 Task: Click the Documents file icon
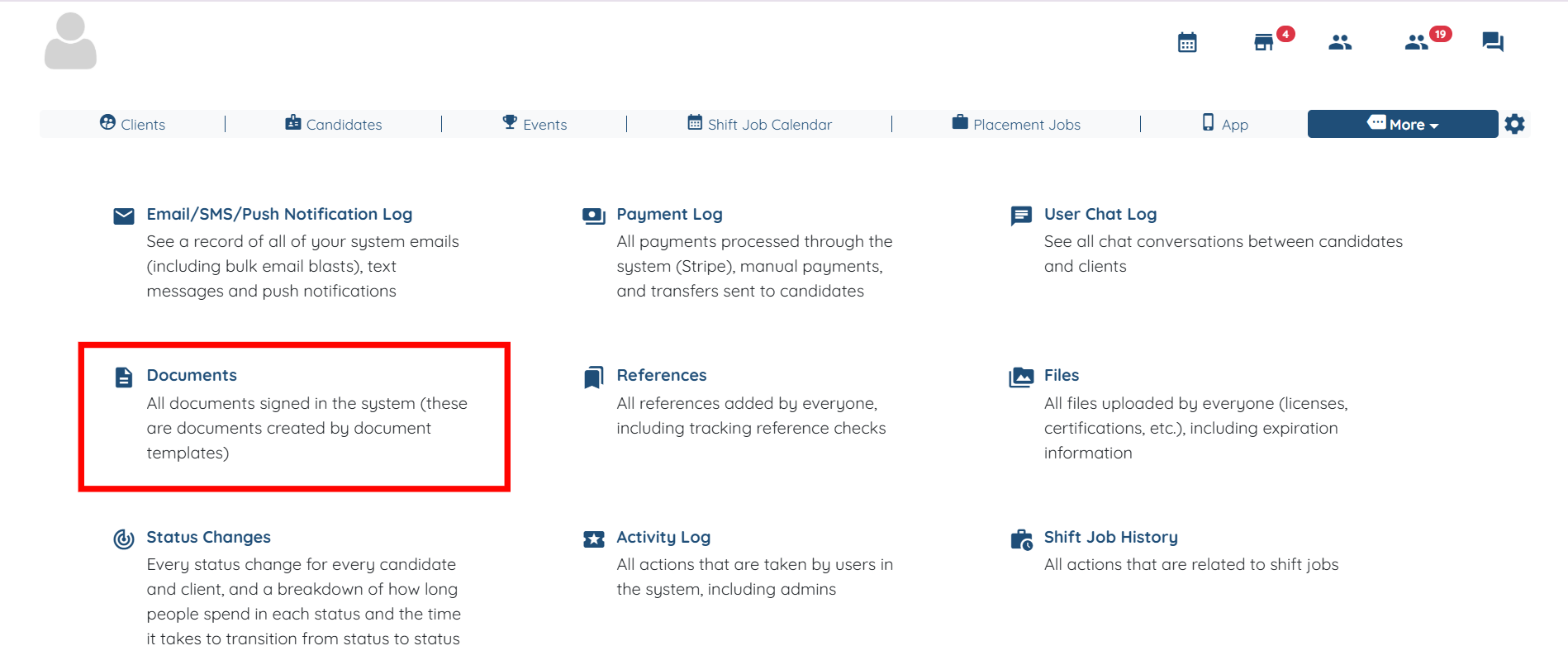124,377
